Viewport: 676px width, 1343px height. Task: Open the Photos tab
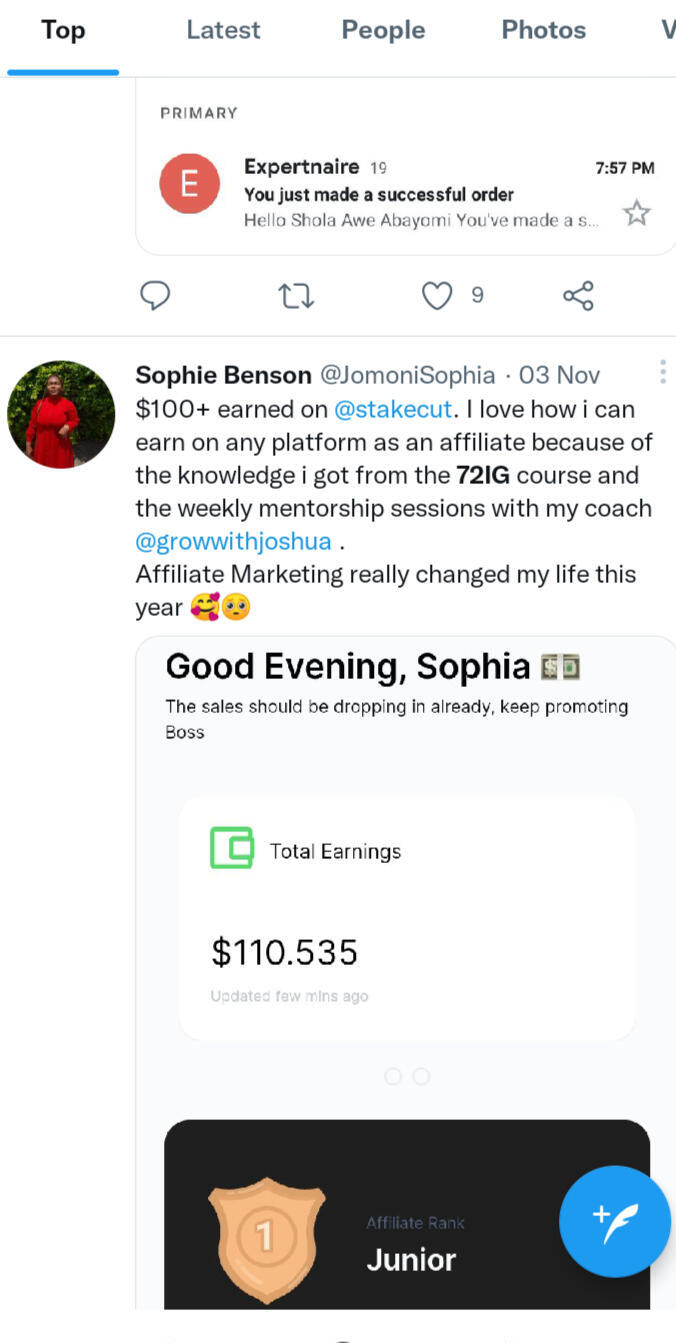[x=543, y=30]
